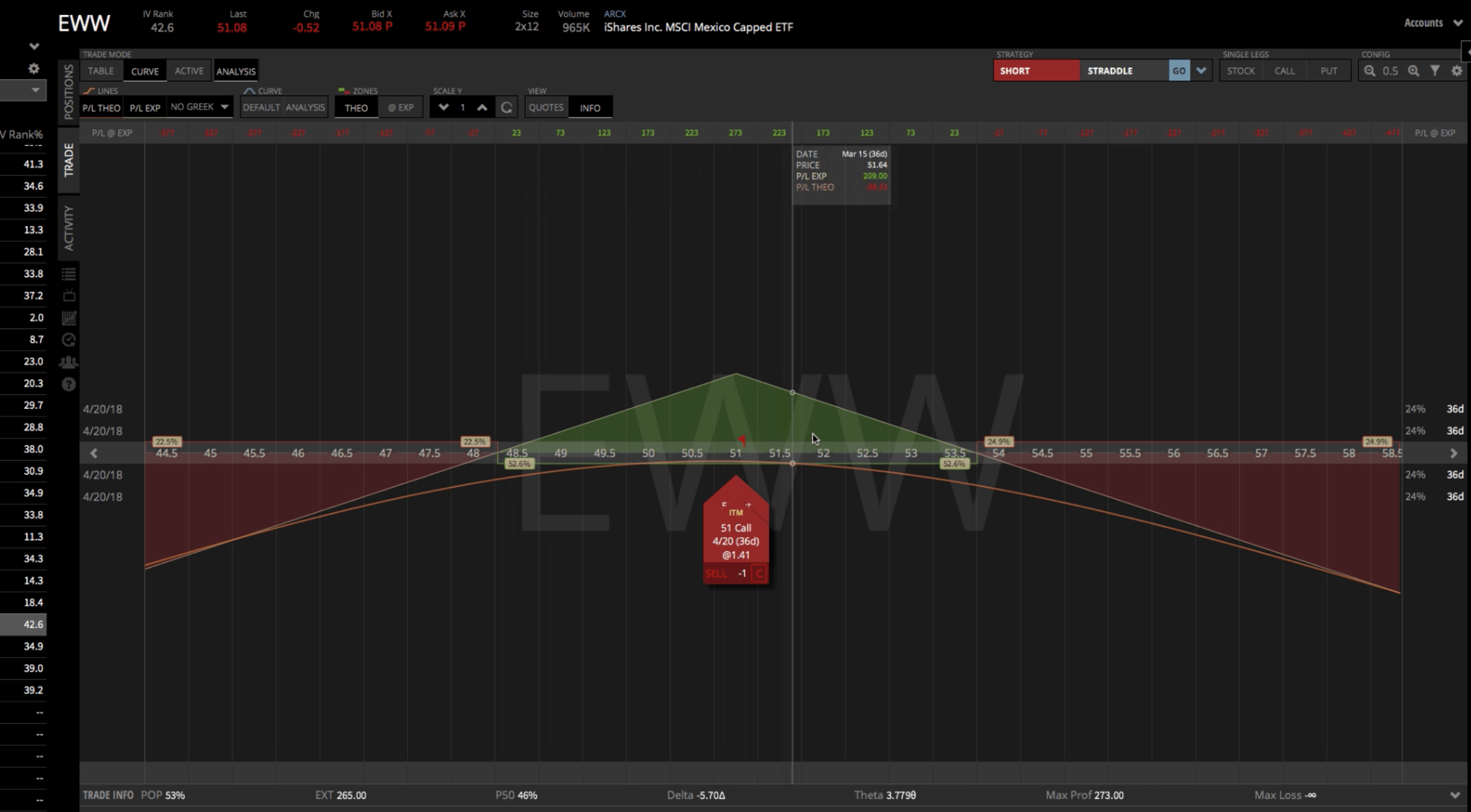The height and width of the screenshot is (812, 1471).
Task: Select the Analysis curve option
Action: pyautogui.click(x=305, y=107)
